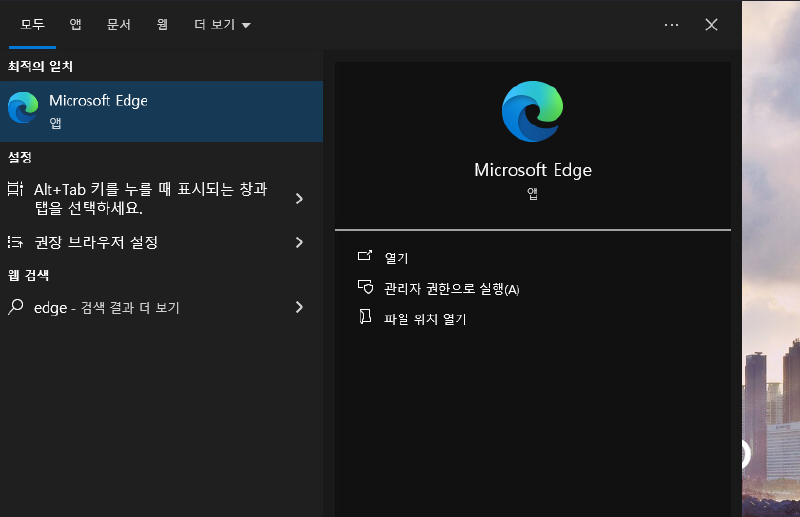Click the shield icon for 관리자 권한으로 실행
This screenshot has height=517, width=800.
pos(365,288)
